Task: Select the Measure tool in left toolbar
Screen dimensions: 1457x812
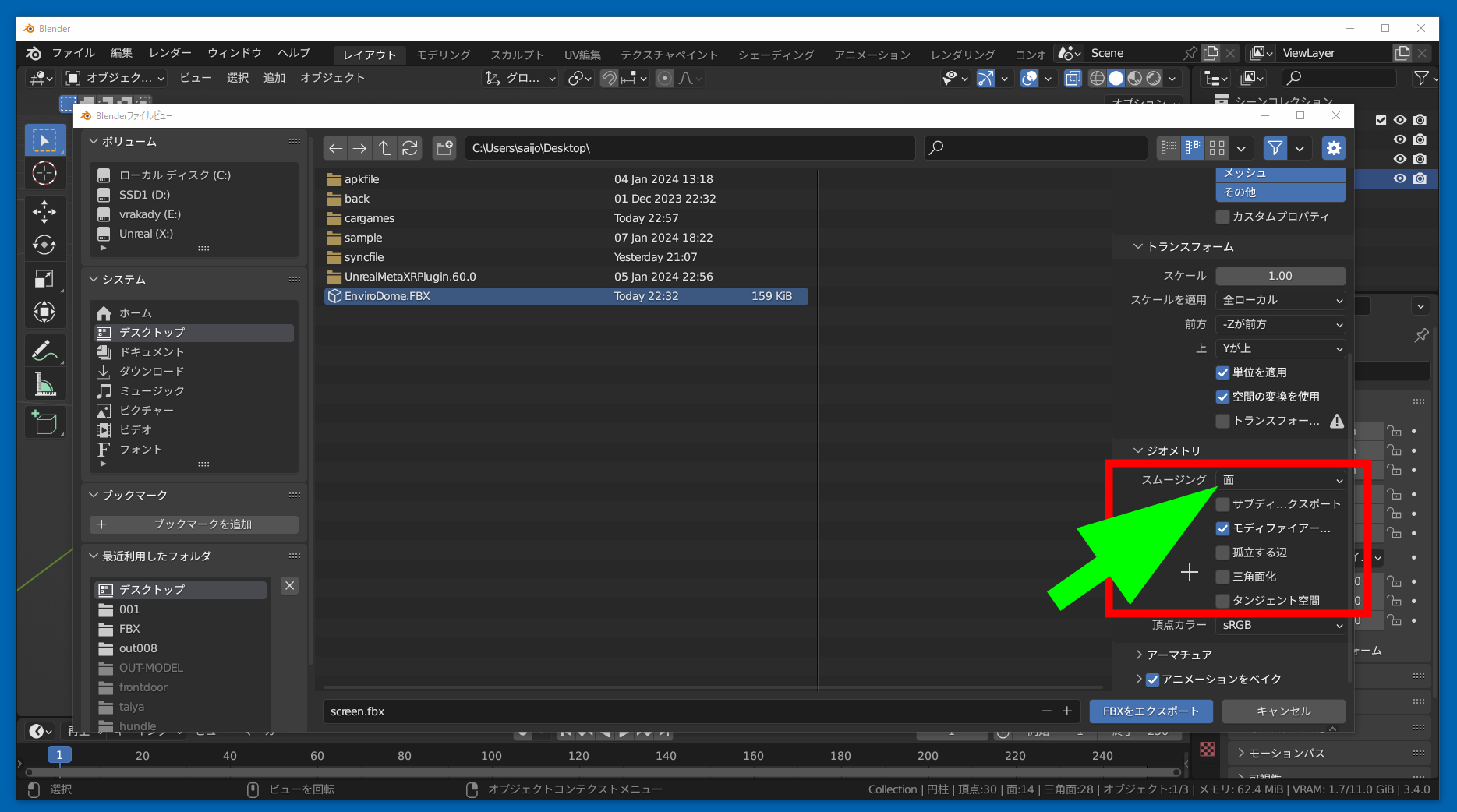Action: (44, 384)
